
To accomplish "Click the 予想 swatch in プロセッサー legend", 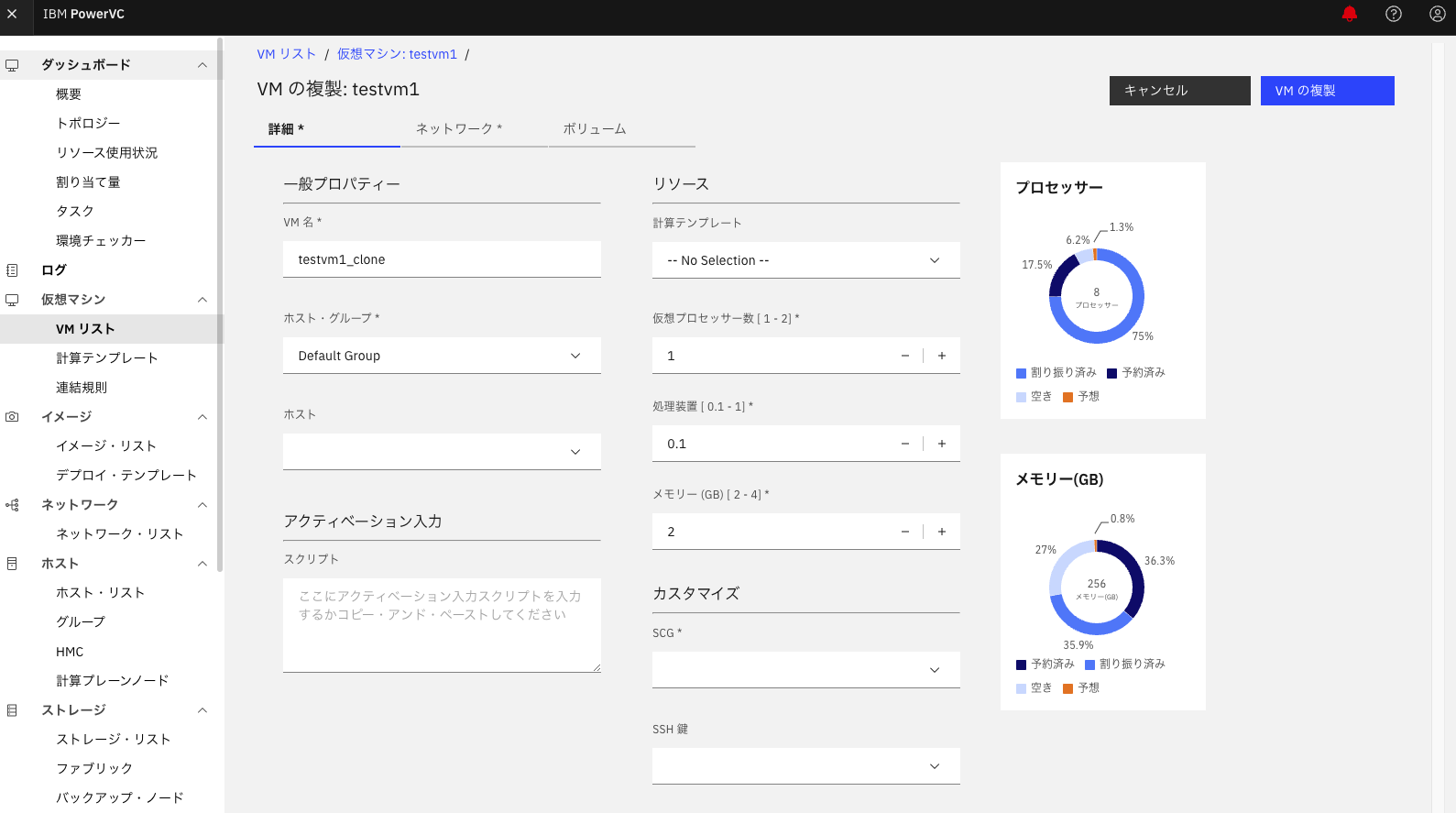I will pyautogui.click(x=1067, y=397).
